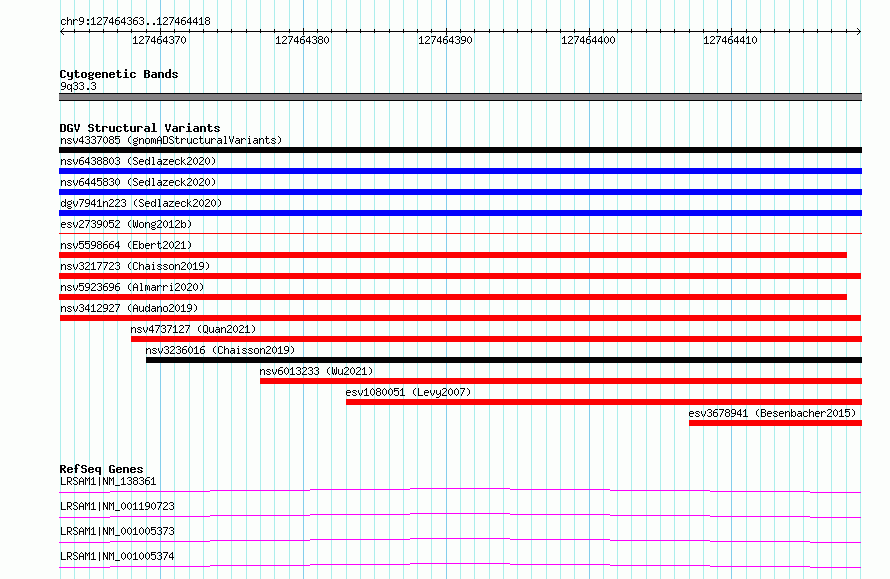Viewport: 890px width, 579px height.
Task: Open variant nsv6013233 (Wu2021) label
Action: click(x=316, y=371)
